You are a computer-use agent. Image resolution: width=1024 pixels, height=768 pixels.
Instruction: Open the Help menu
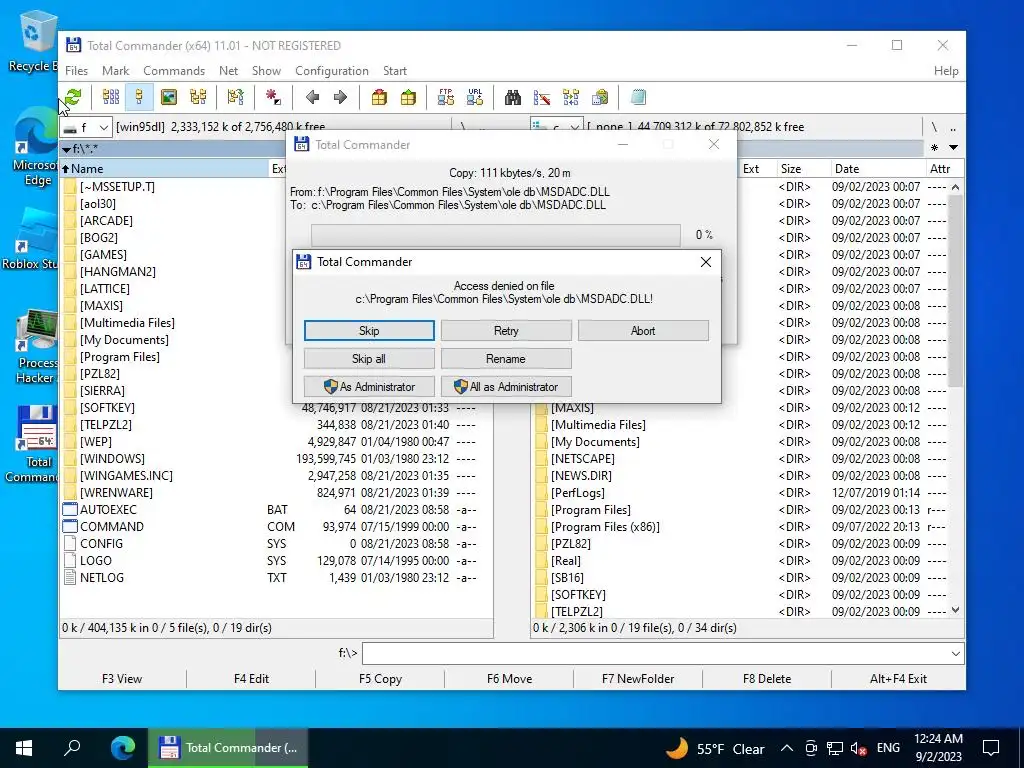point(946,71)
